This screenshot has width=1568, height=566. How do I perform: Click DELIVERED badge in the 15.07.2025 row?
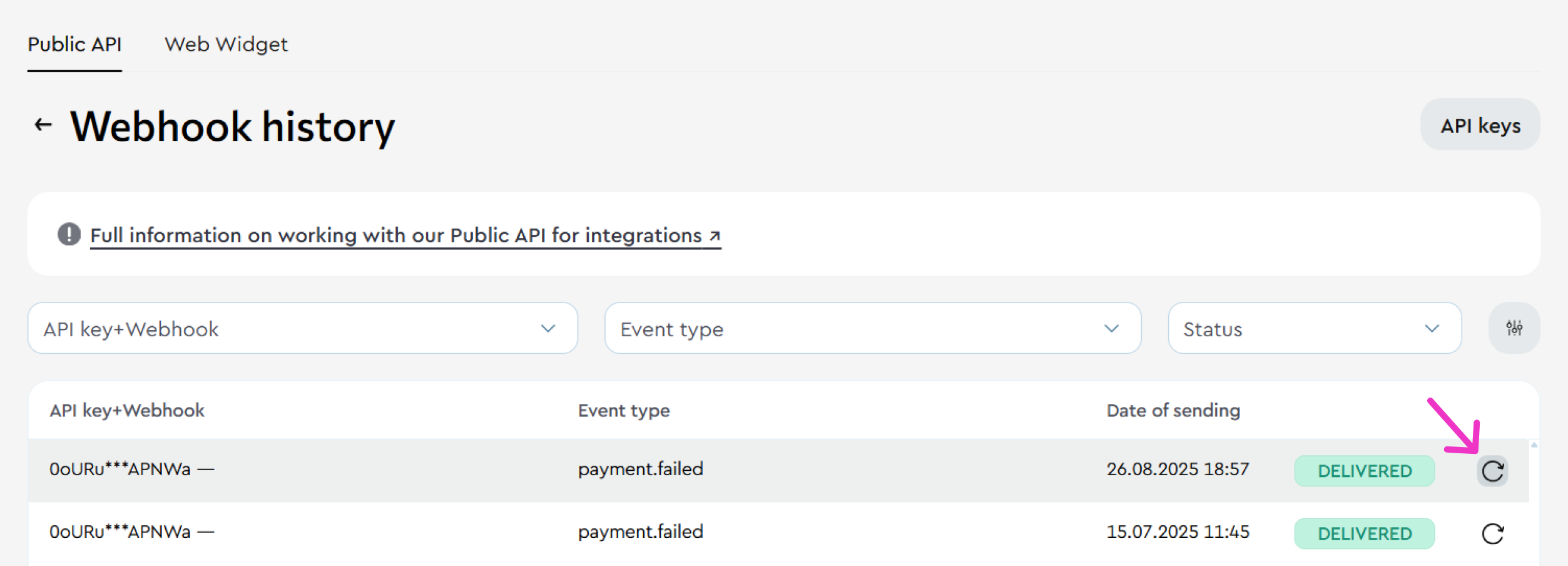[x=1365, y=533]
